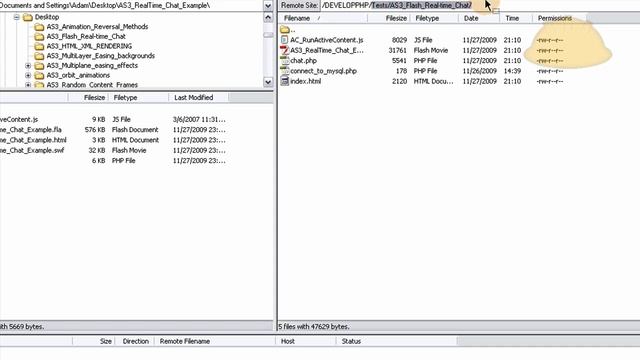Sort remote files by Permissions column

click(560, 18)
